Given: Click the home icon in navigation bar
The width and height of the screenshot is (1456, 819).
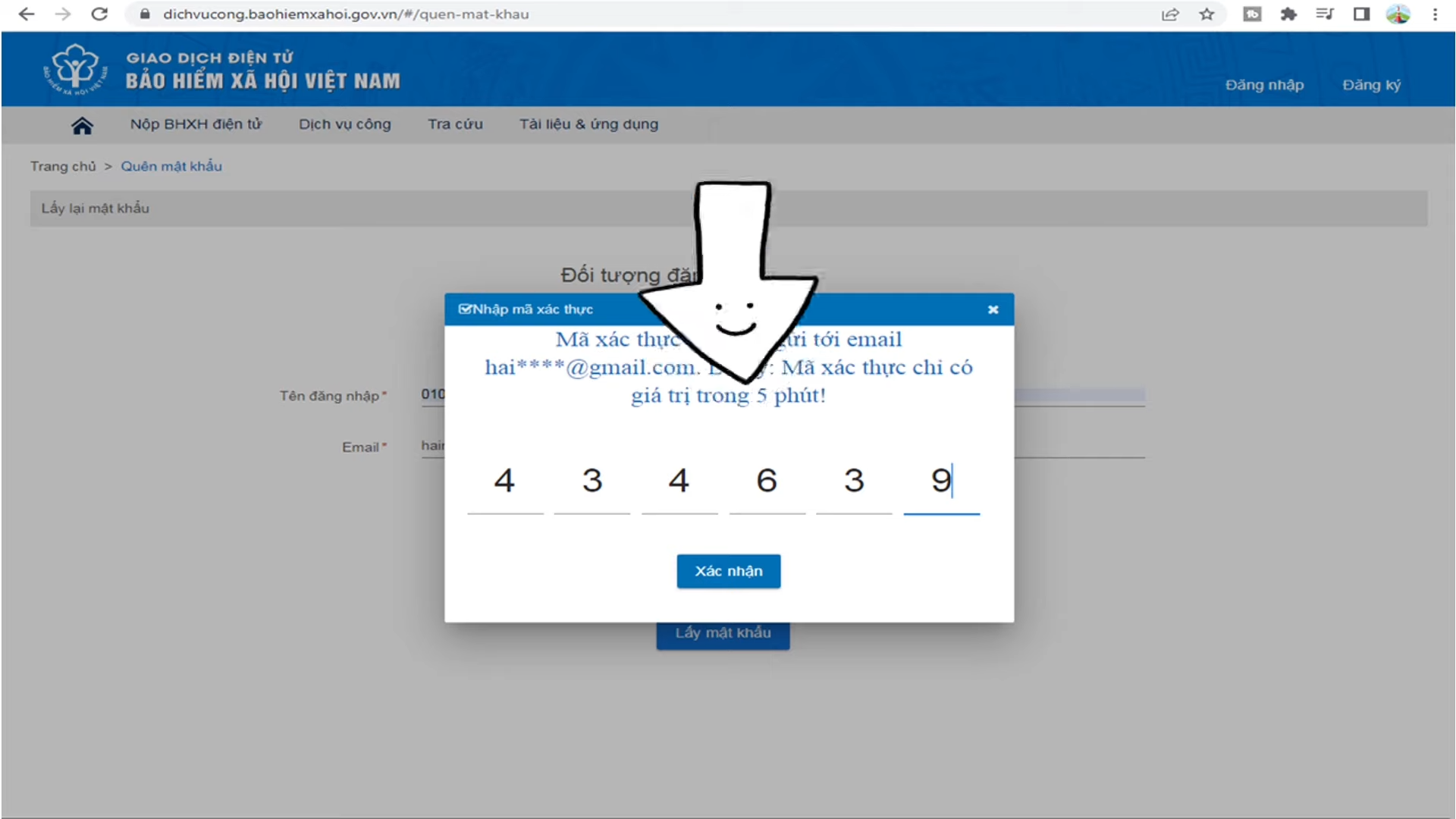Looking at the screenshot, I should (82, 125).
